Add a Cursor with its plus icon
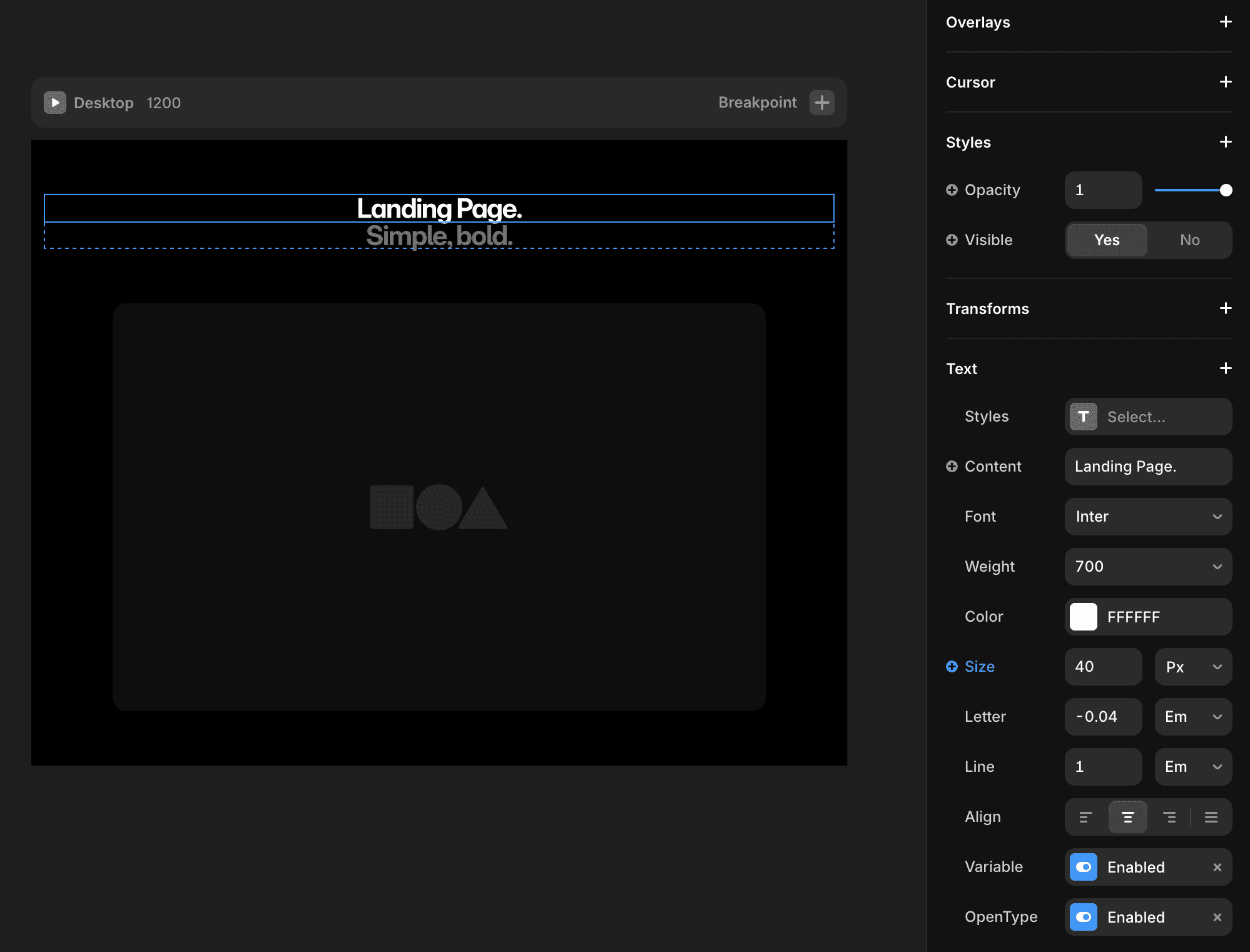 pos(1226,82)
